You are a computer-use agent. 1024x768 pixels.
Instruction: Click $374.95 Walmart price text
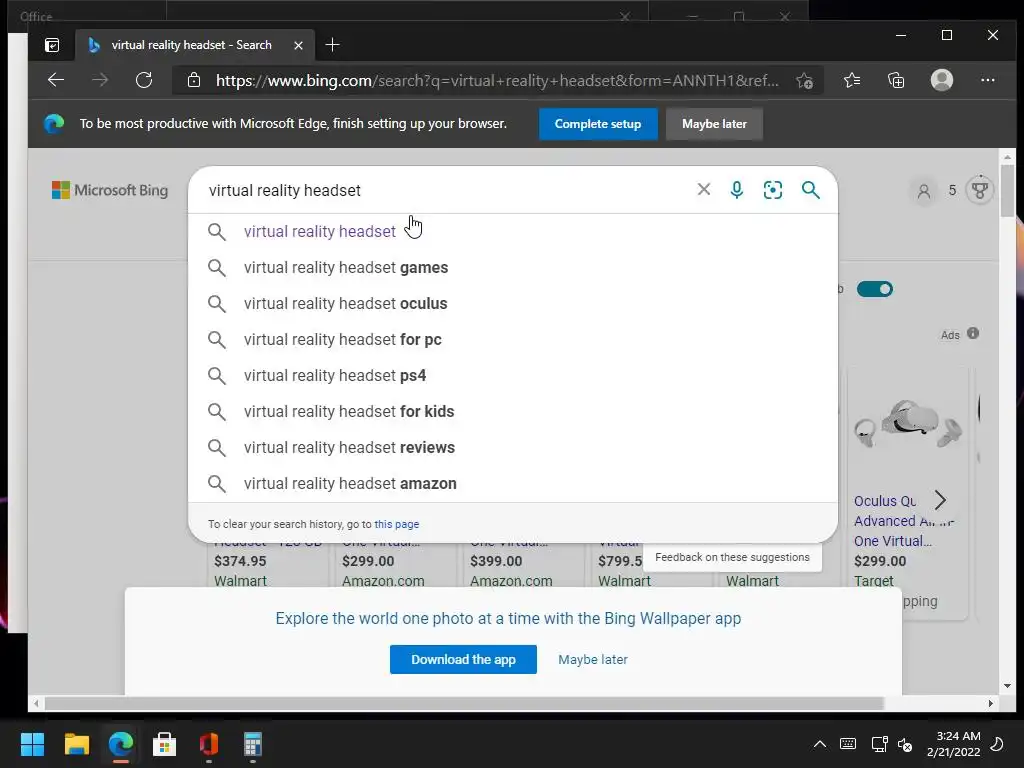coord(240,561)
